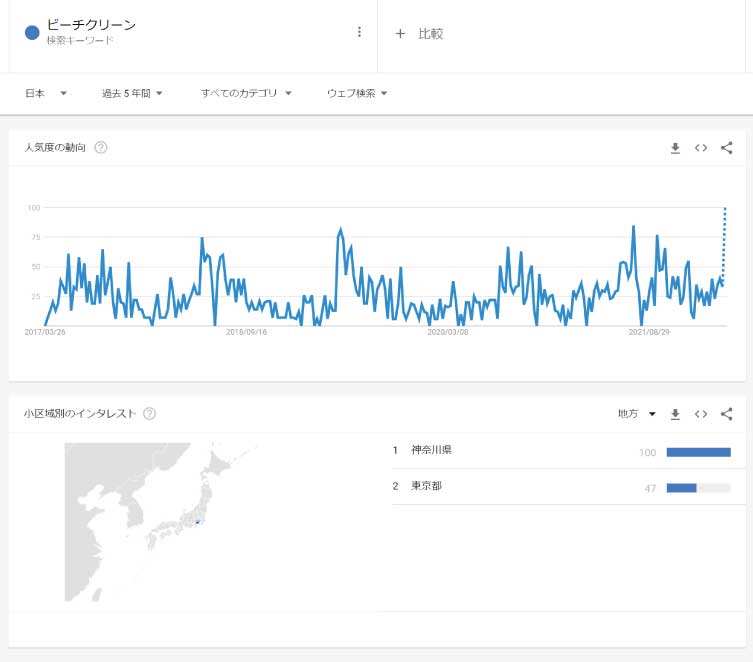Click the help icon beside 人気度の動向

[100, 147]
